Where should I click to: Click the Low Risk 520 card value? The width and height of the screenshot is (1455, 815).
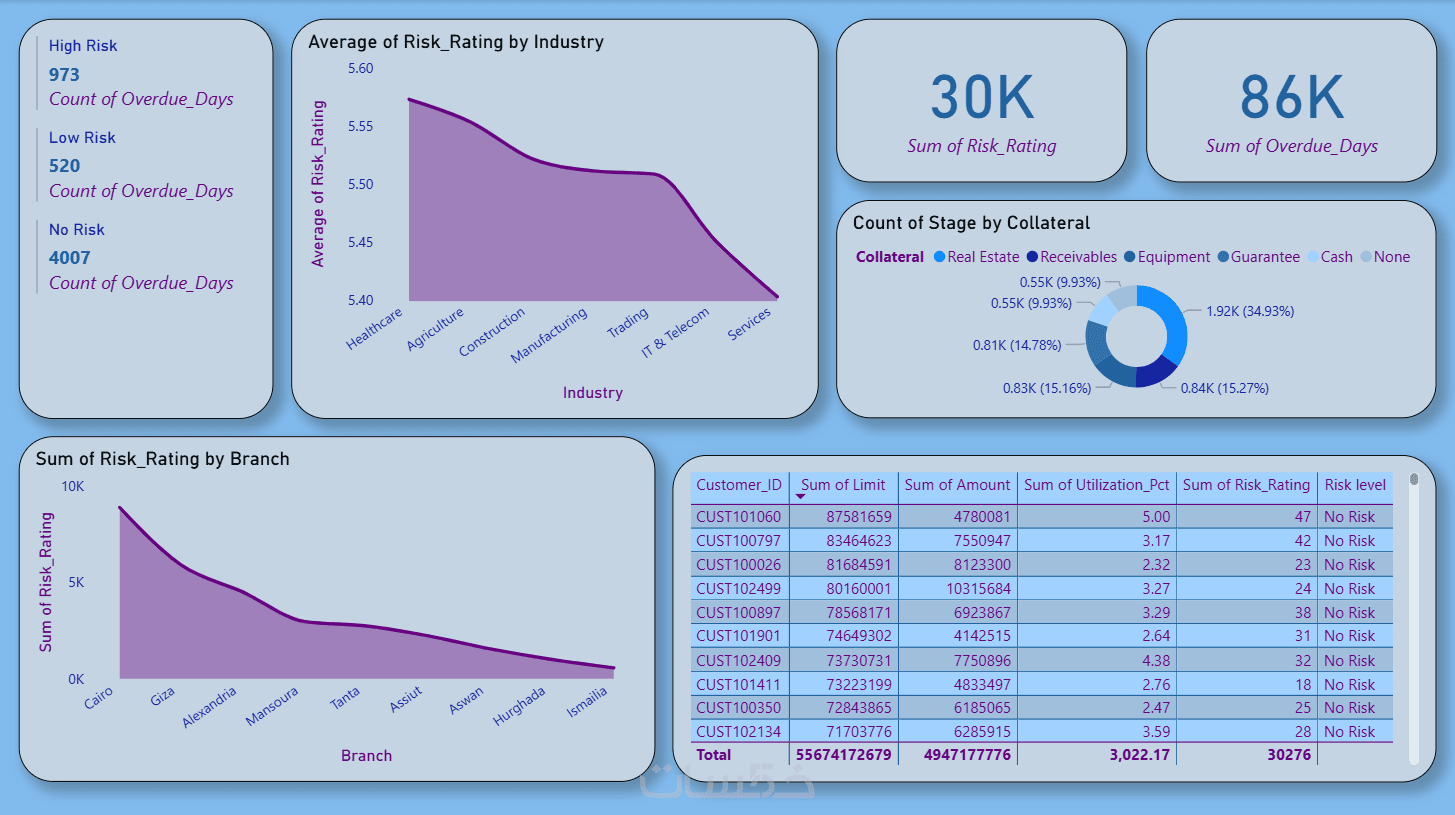pyautogui.click(x=64, y=166)
